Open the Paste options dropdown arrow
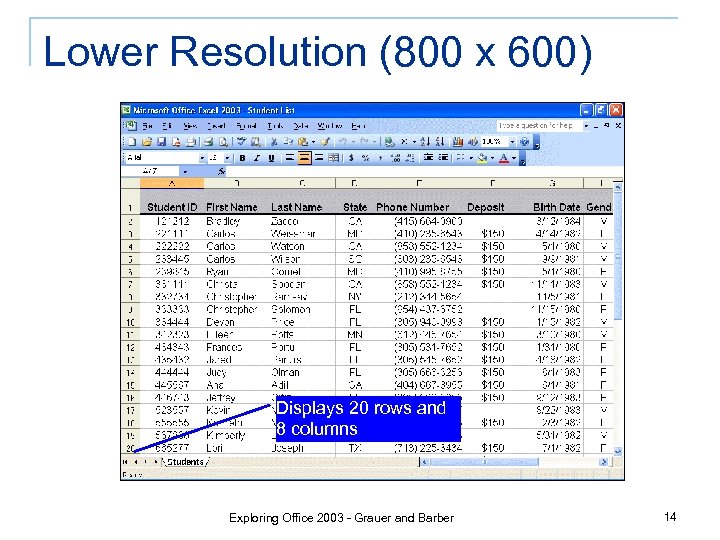720x540 pixels. (x=313, y=142)
